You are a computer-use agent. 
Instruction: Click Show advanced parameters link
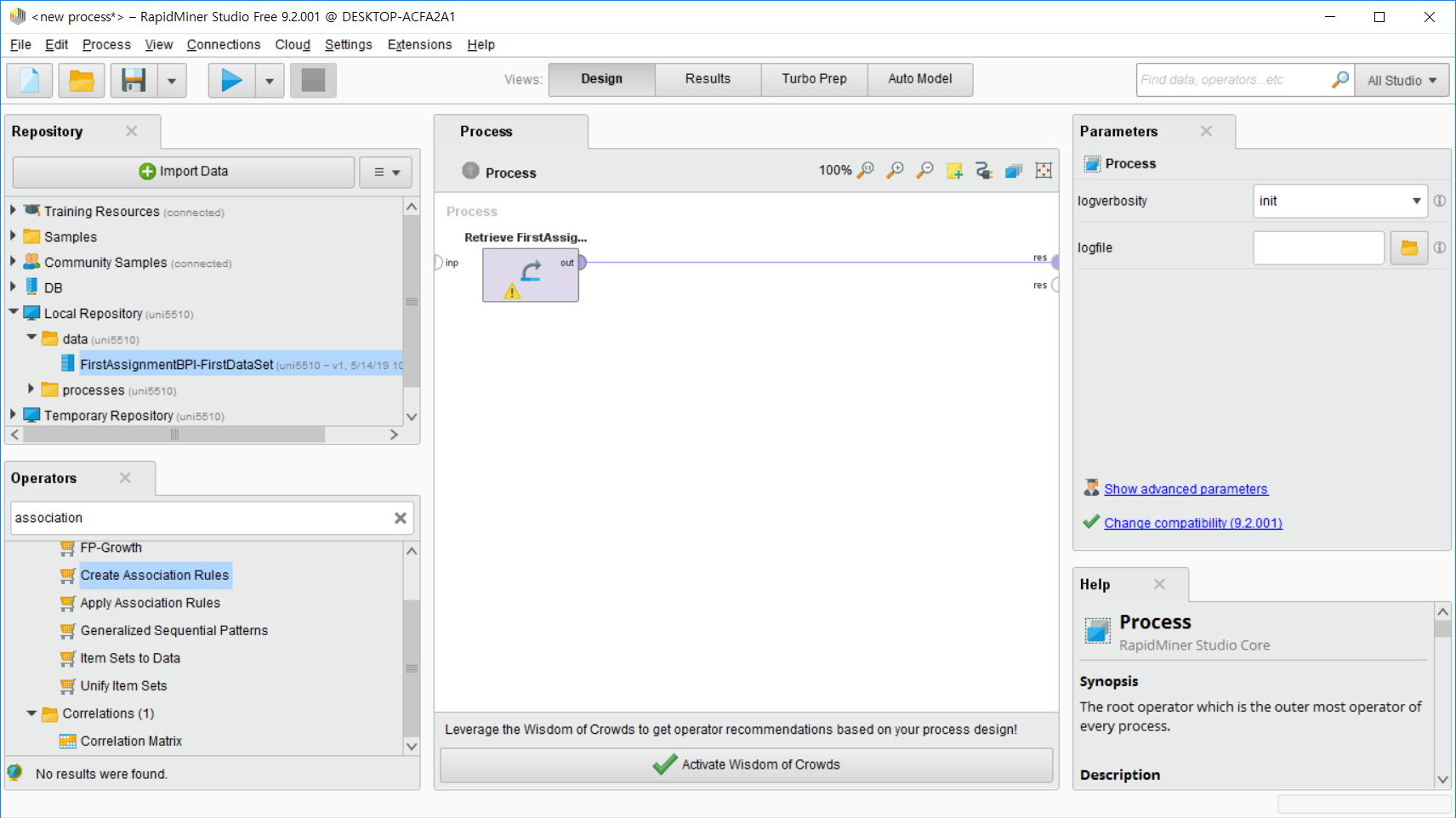point(1186,489)
